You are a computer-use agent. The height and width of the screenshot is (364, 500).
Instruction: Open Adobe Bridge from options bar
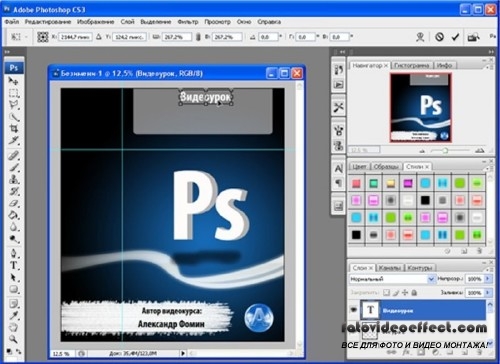tap(473, 37)
